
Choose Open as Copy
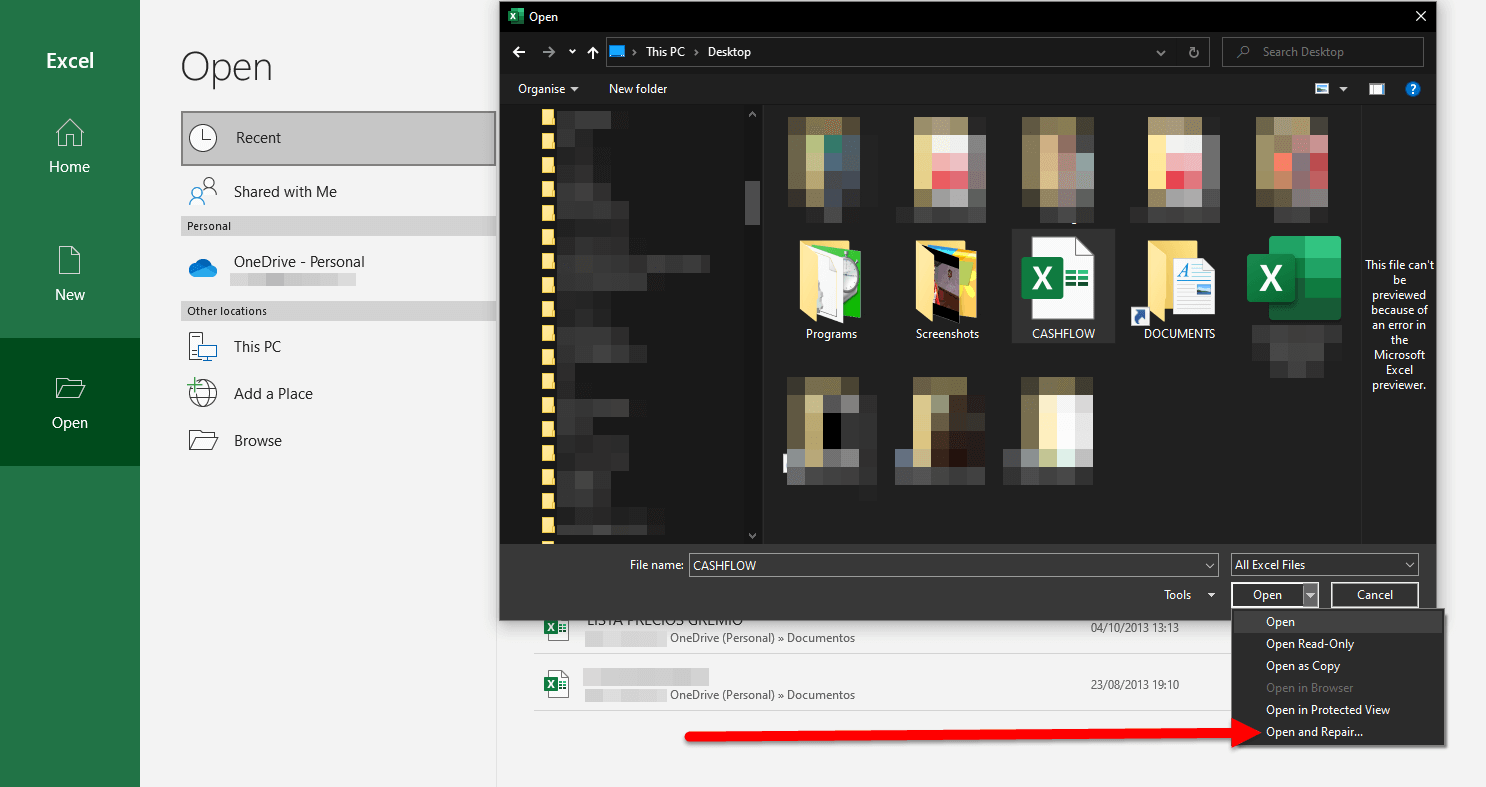click(x=1338, y=666)
